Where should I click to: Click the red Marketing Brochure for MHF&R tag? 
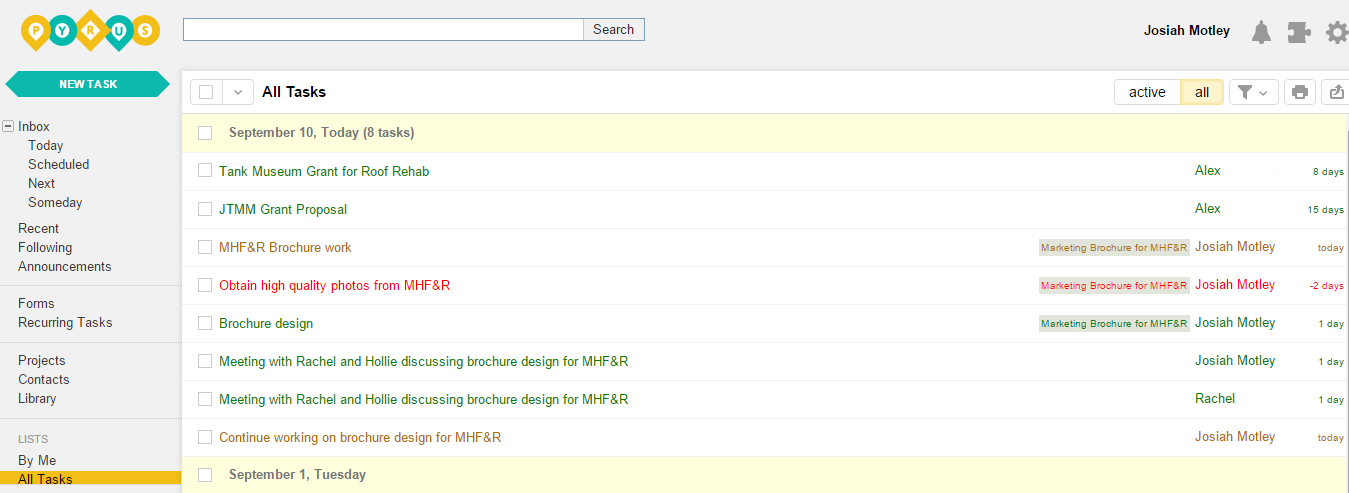(1114, 285)
